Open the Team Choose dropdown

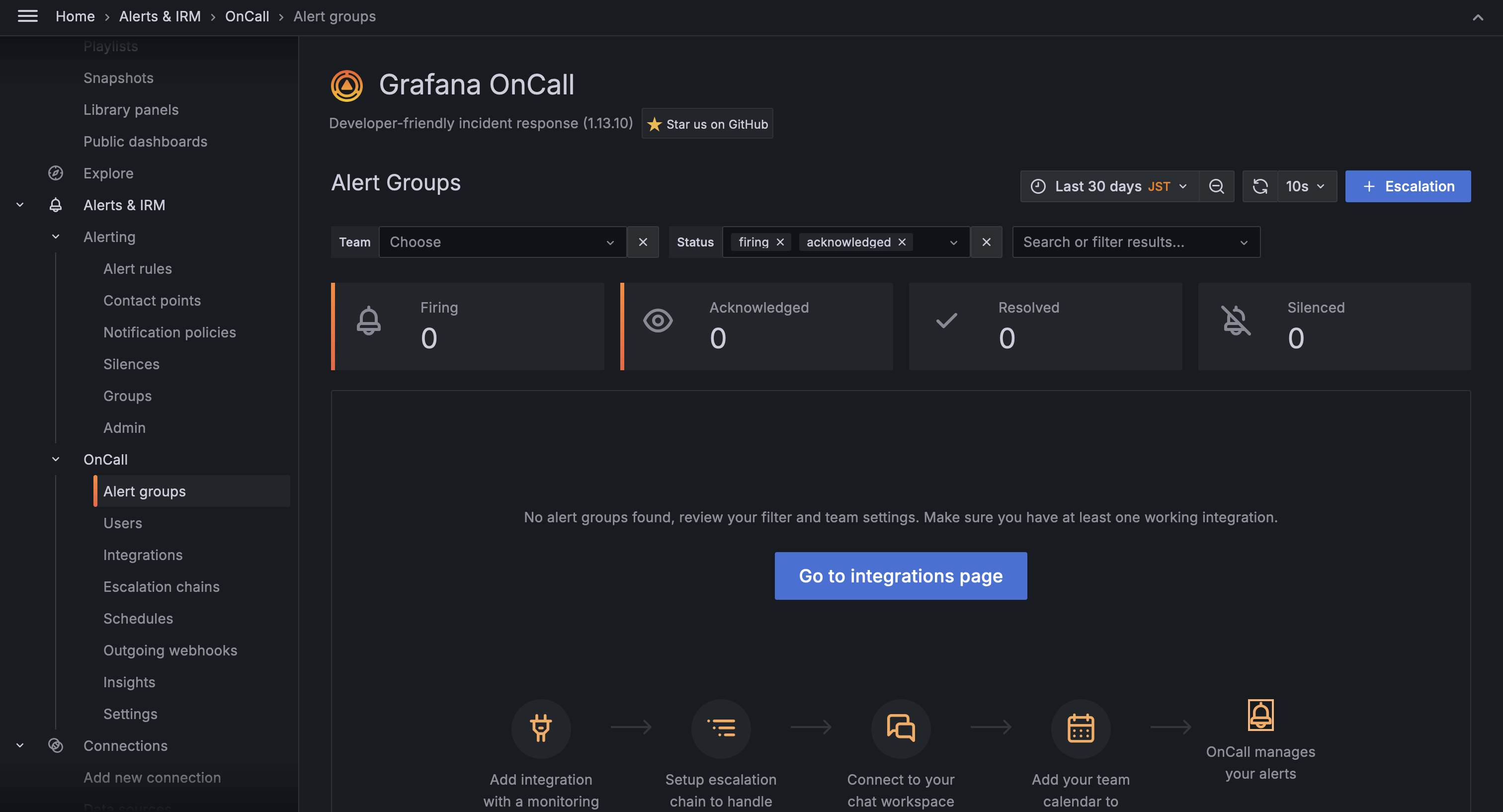(x=502, y=242)
